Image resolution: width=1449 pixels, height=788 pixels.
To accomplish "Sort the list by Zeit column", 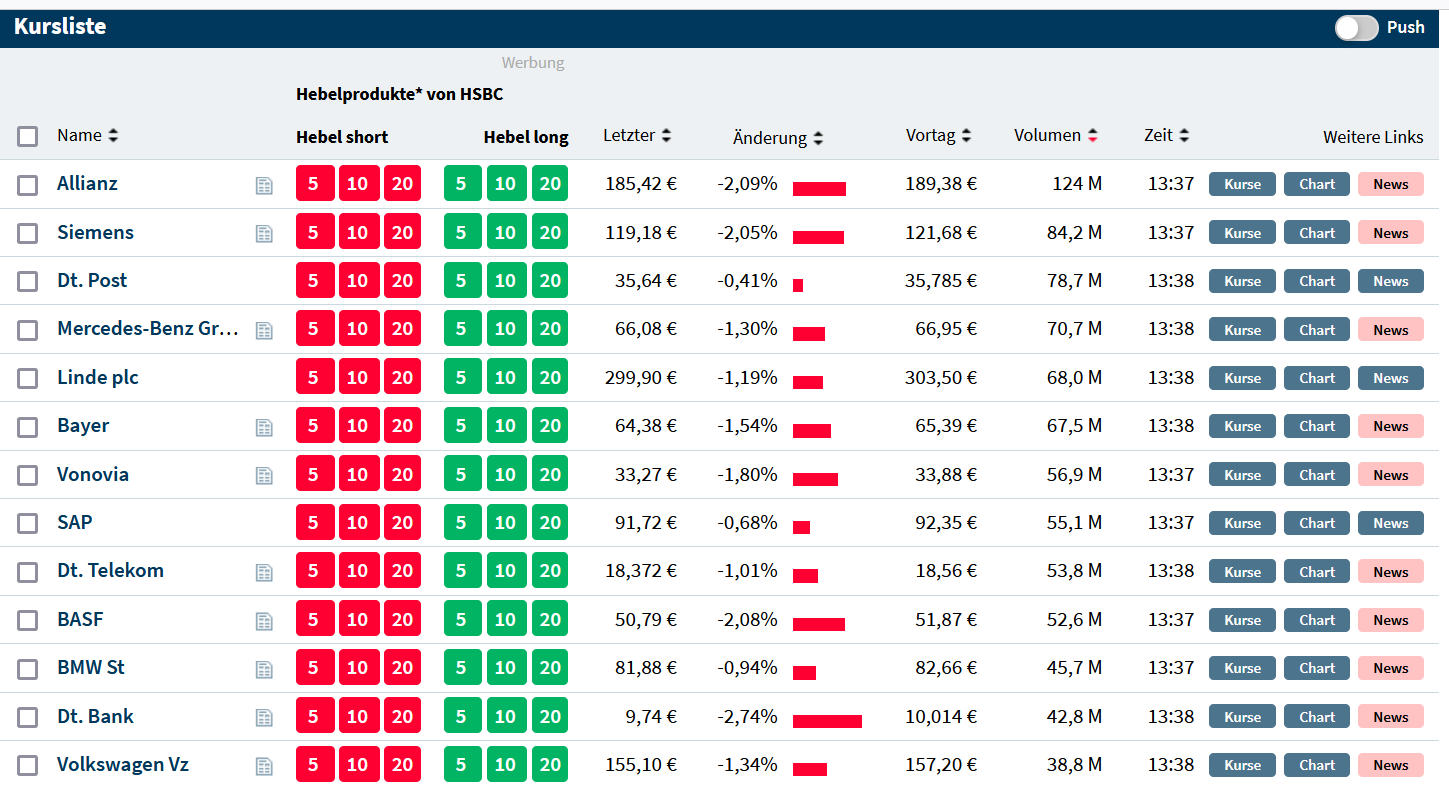I will point(1166,135).
